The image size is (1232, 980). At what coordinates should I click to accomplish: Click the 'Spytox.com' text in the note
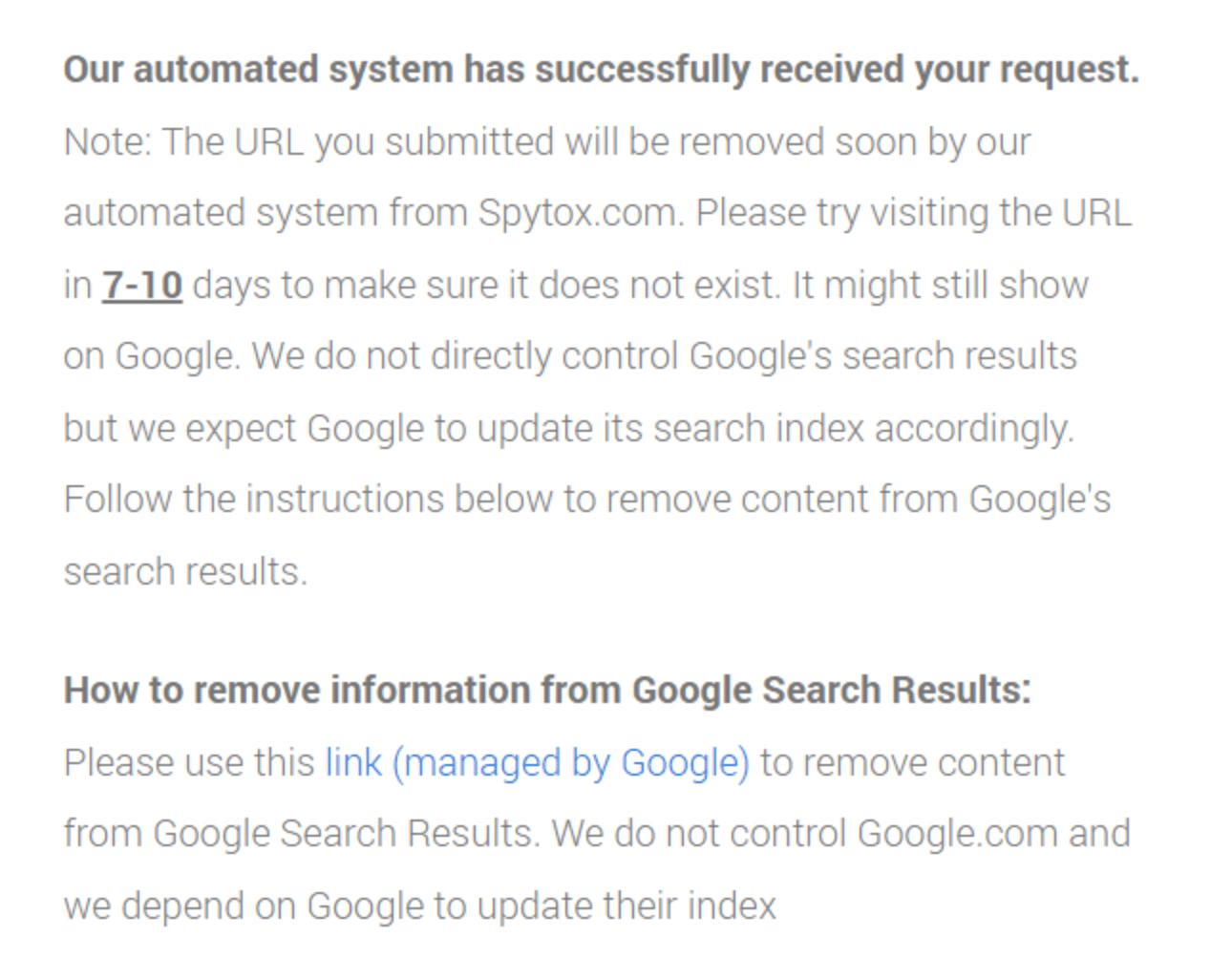581,213
